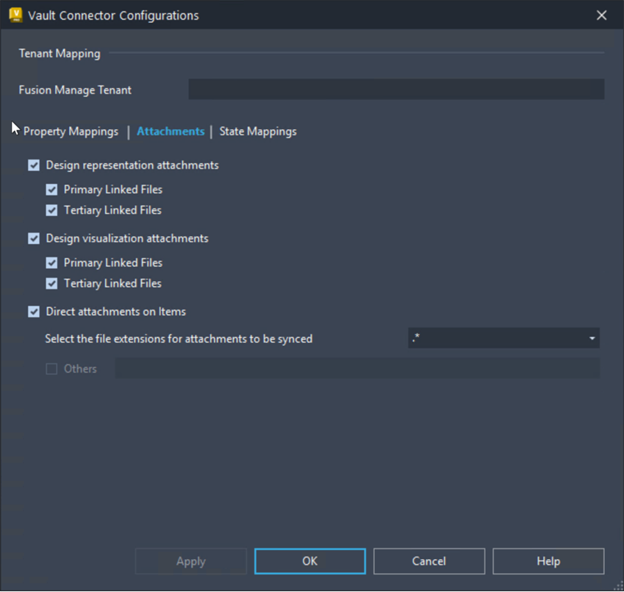The width and height of the screenshot is (624, 592).
Task: Click the Vault application icon in title bar
Action: (16, 15)
